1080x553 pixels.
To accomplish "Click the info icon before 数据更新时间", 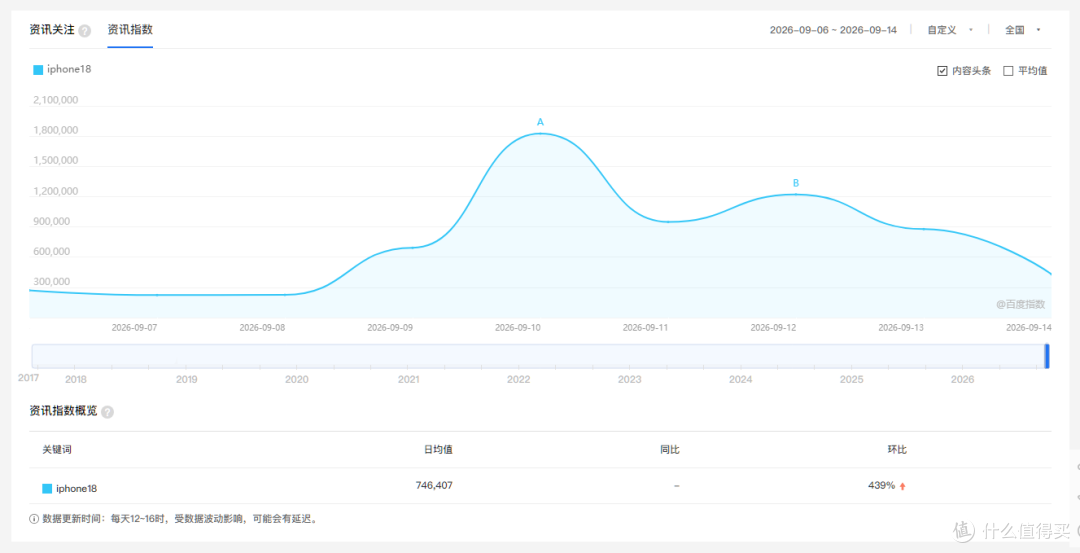I will pos(34,519).
